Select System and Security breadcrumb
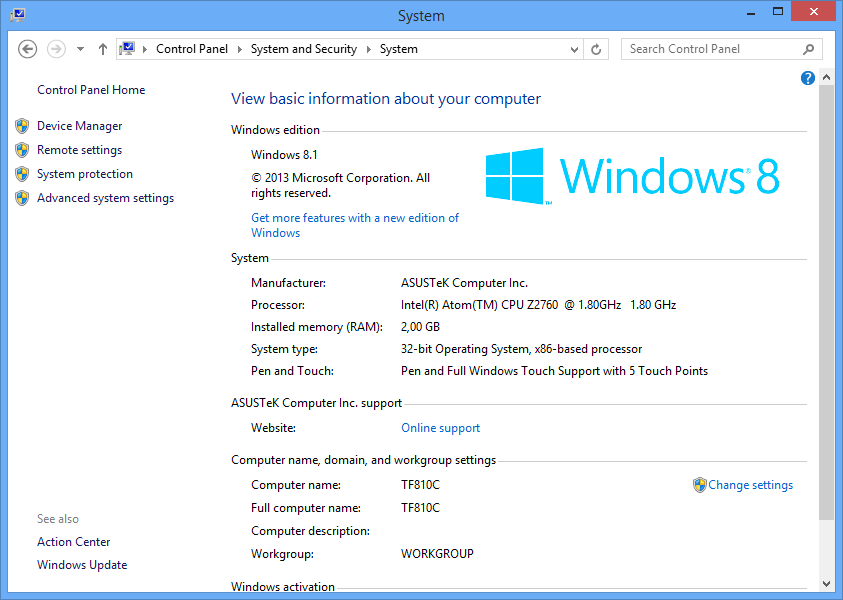This screenshot has width=843, height=600. click(x=304, y=49)
